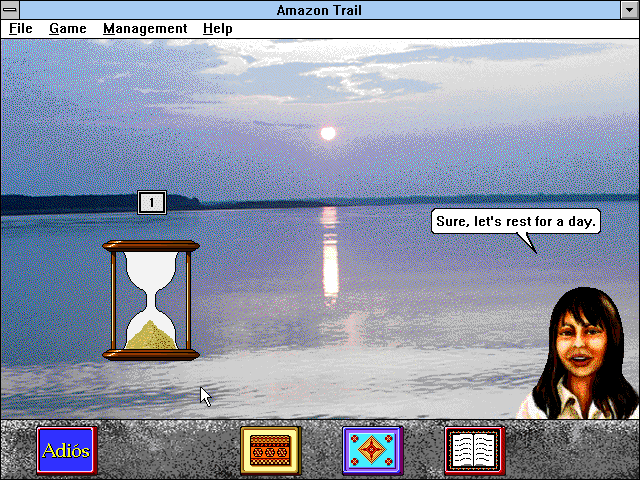Open the blue diamond map icon
The height and width of the screenshot is (480, 640).
tap(373, 451)
